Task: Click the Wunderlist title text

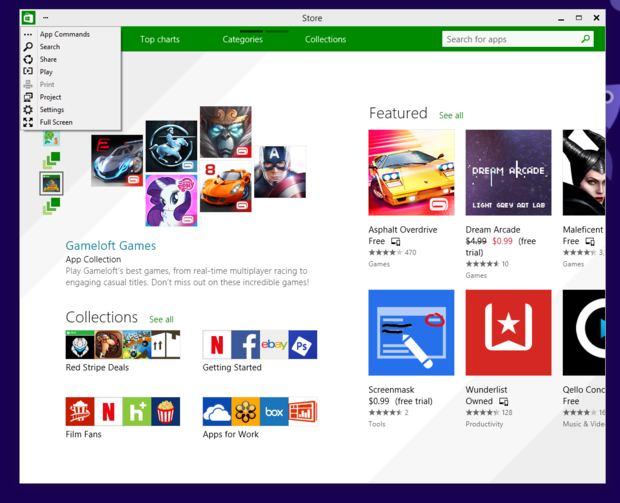Action: pos(486,390)
